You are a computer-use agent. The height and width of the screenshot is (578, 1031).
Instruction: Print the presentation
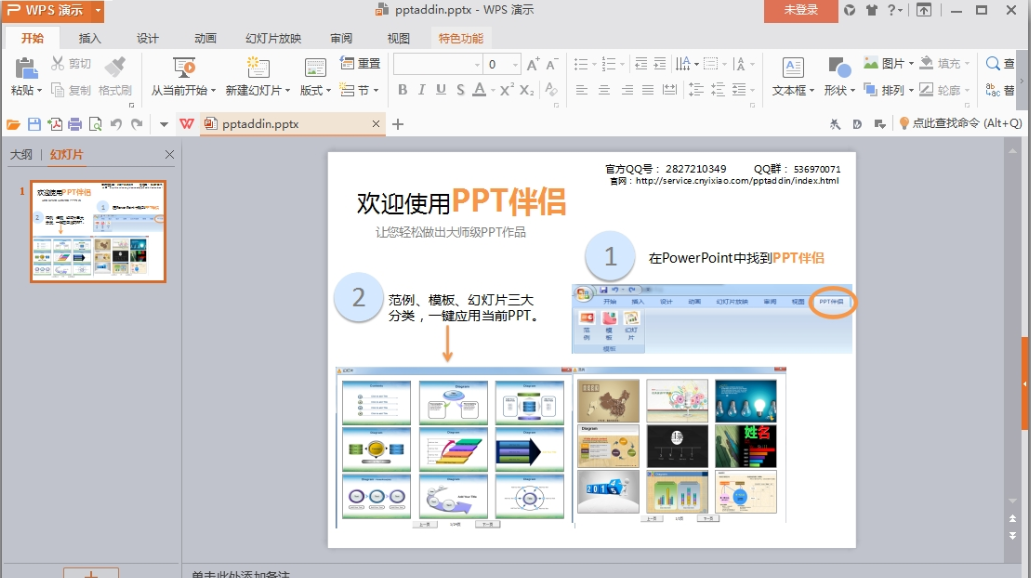(73, 124)
